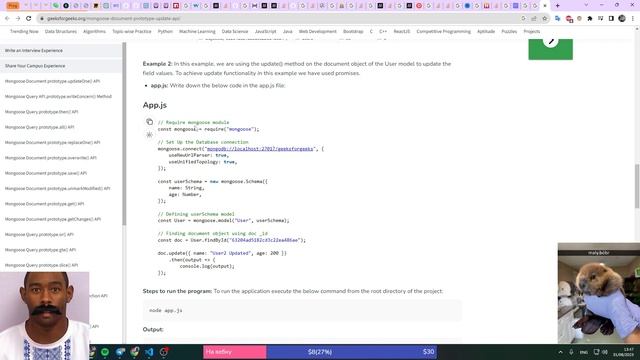Toggle the browser side panel icon
The width and height of the screenshot is (640, 360).
611,18
